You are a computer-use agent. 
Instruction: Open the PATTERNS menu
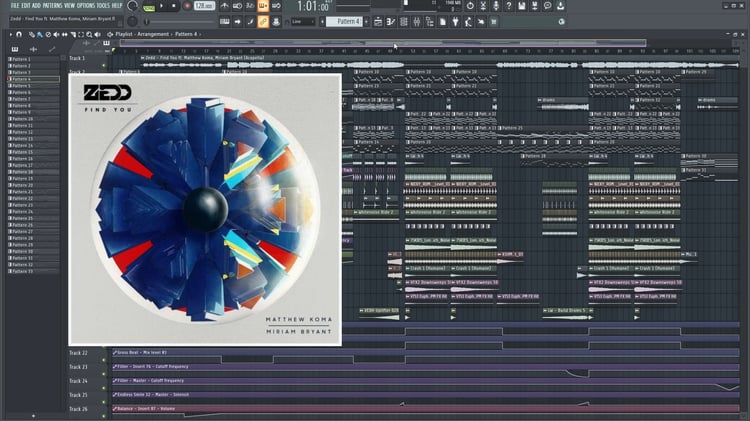pos(53,6)
